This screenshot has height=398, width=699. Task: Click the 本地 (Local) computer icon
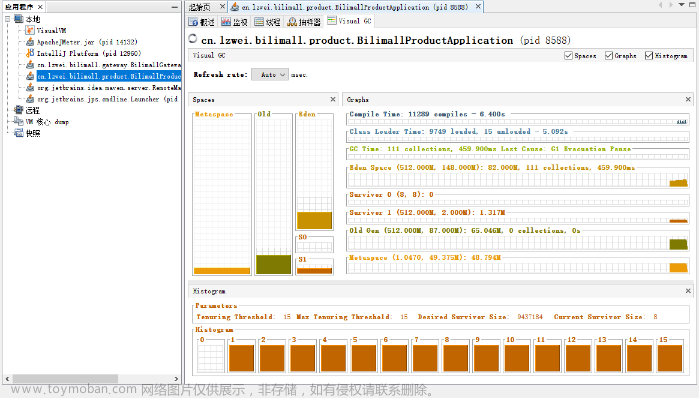click(18, 19)
